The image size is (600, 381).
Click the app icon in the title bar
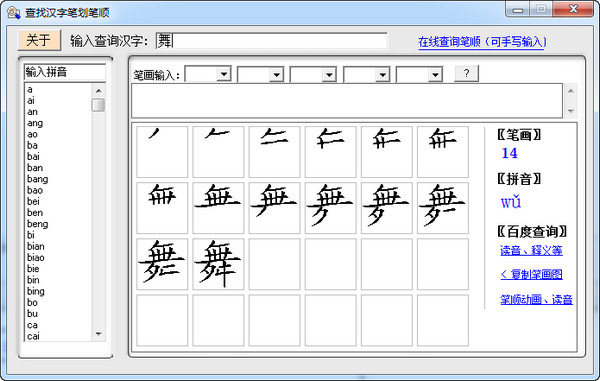[x=14, y=13]
